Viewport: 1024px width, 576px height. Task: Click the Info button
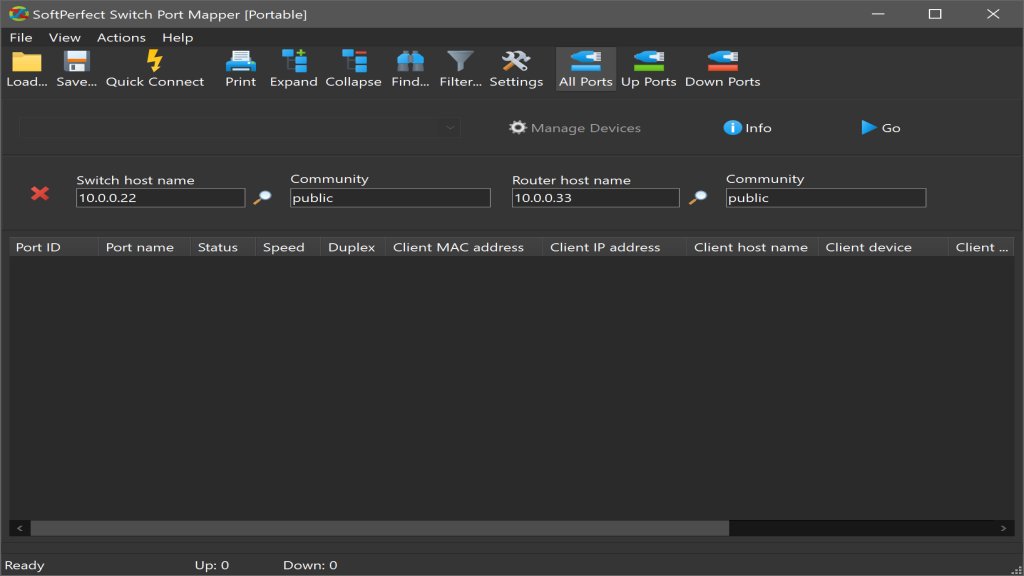[748, 128]
